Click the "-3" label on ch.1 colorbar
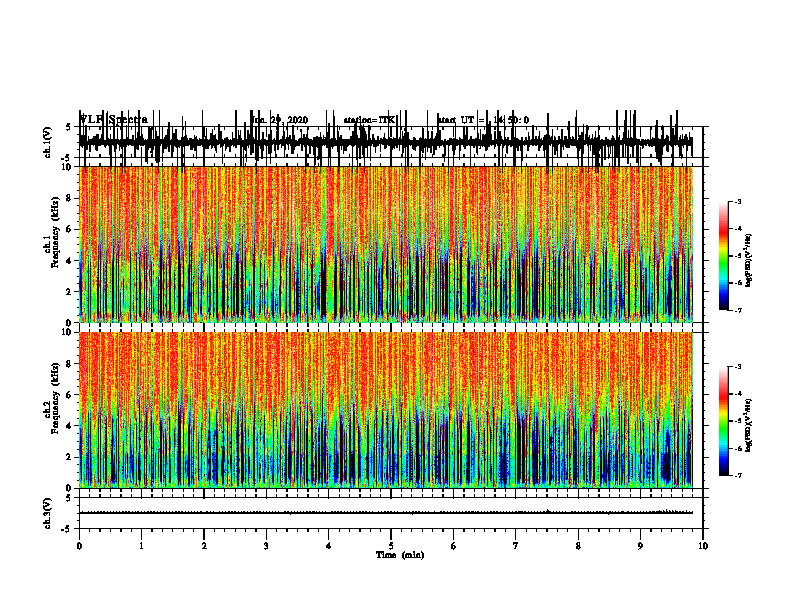This screenshot has width=792, height=612. click(x=738, y=201)
